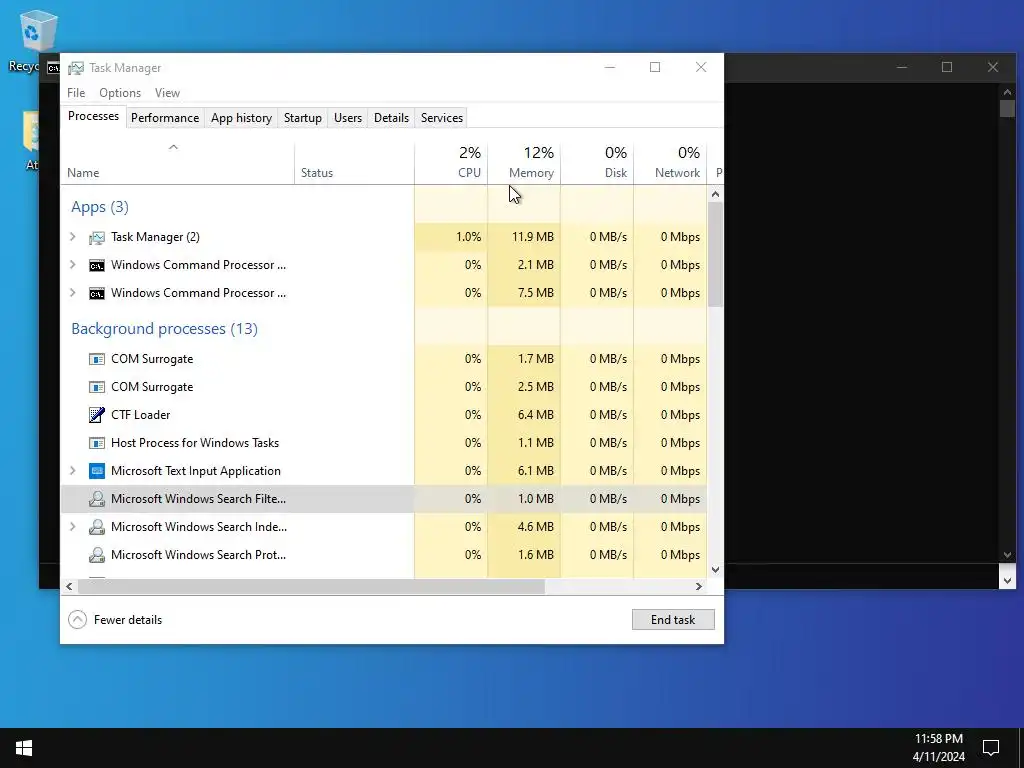Click the Microsoft Text Input Application icon
This screenshot has height=768, width=1024.
pos(97,471)
